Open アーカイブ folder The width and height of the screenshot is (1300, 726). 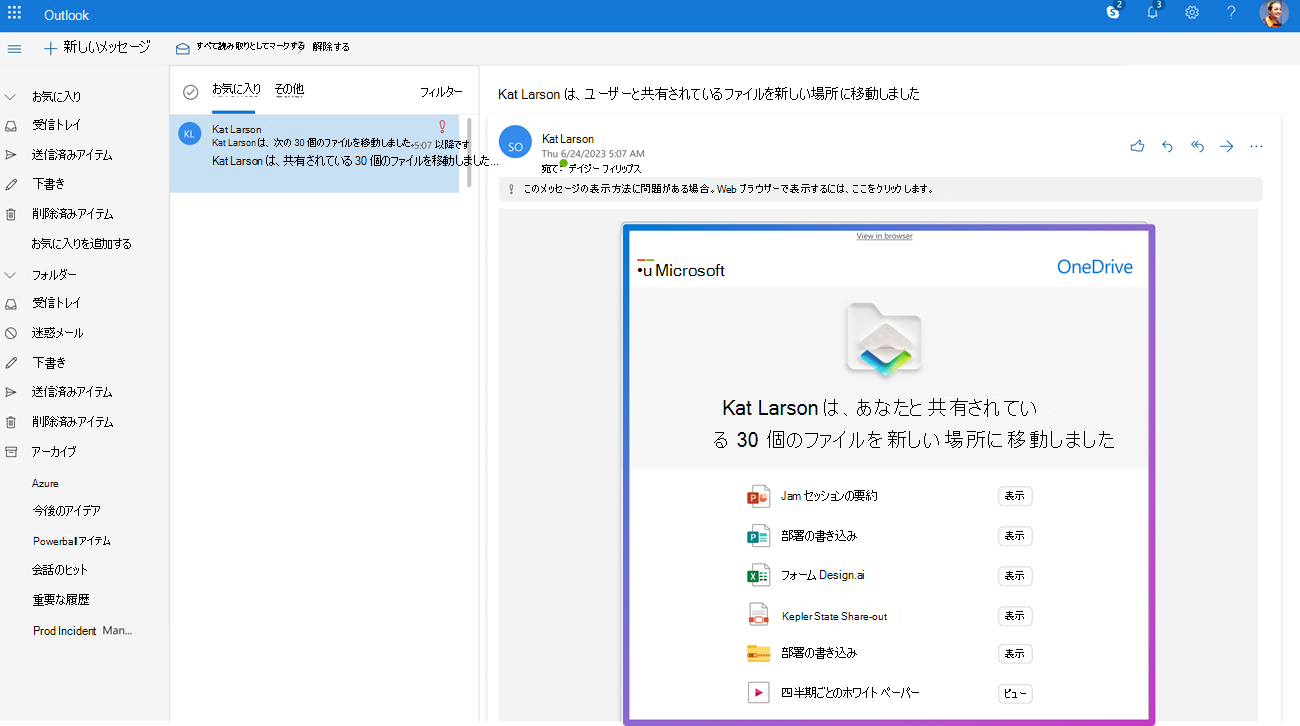point(54,452)
